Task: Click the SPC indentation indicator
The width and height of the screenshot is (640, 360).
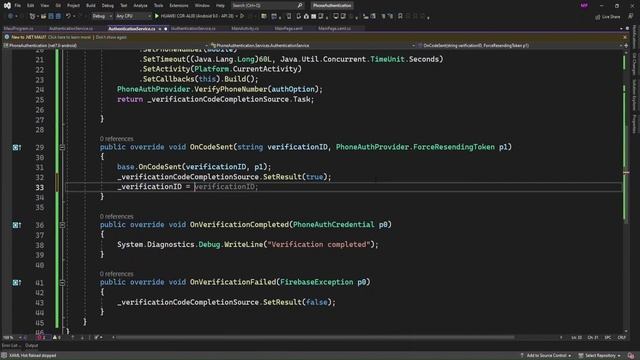Action: coord(608,338)
